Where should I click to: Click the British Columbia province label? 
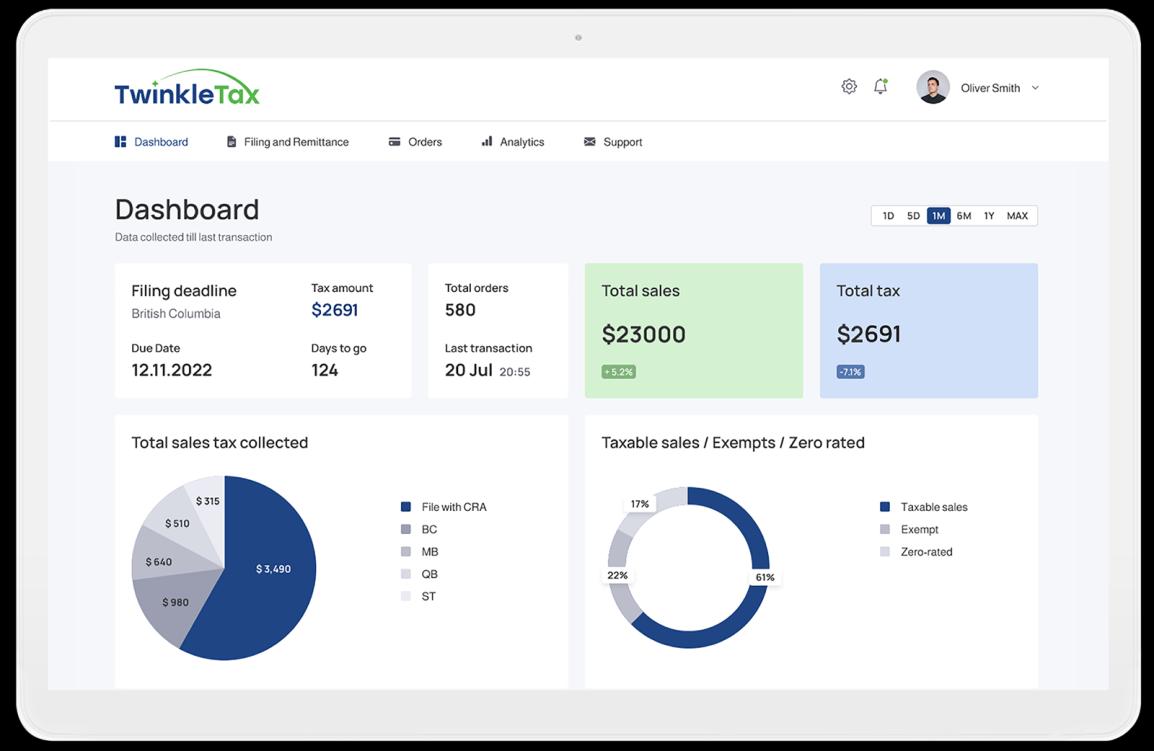click(176, 314)
